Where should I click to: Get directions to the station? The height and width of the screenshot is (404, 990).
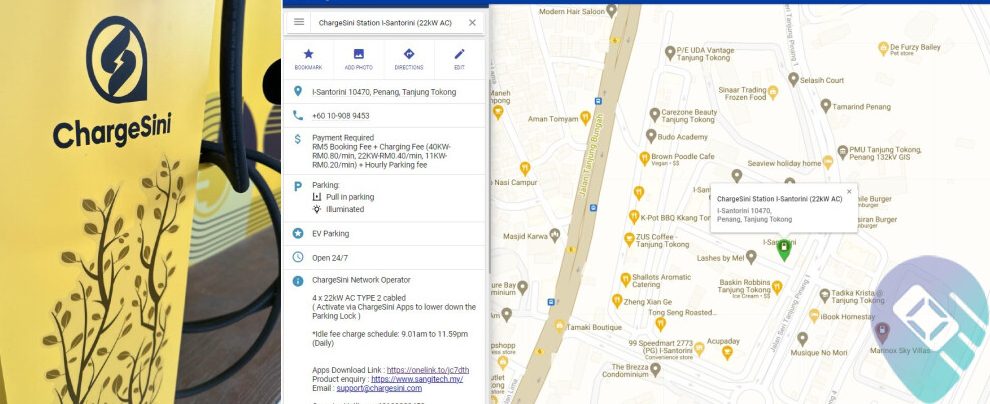coord(409,58)
